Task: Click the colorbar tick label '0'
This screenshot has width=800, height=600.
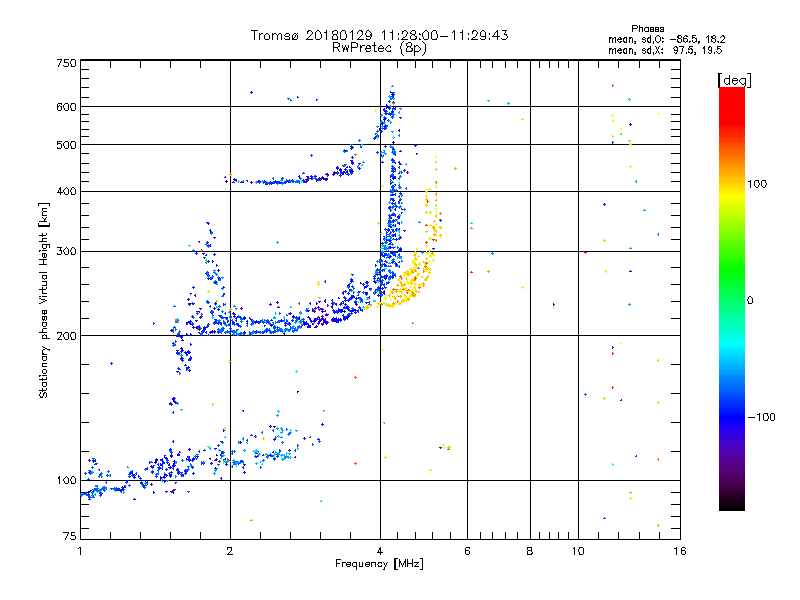Action: (750, 301)
